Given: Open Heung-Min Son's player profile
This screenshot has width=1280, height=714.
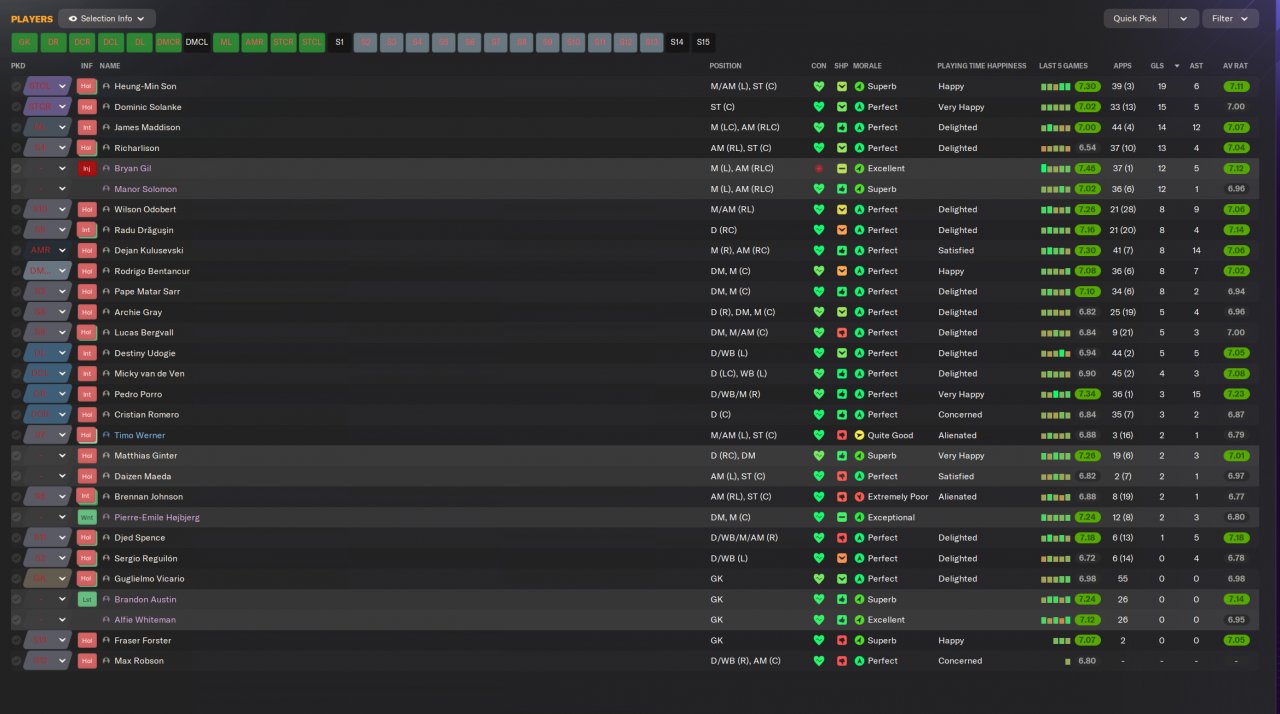Looking at the screenshot, I should (145, 86).
